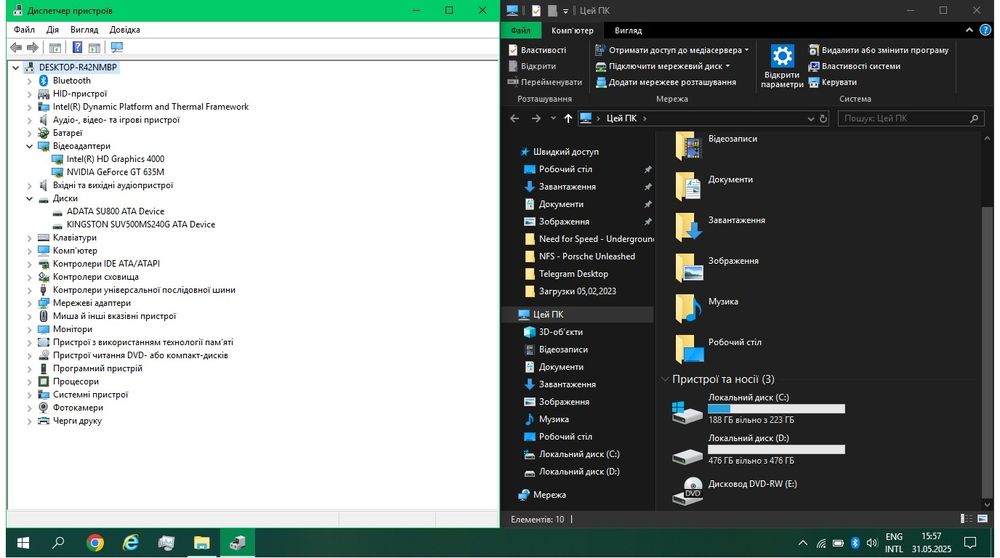Expand the Мережеві адаптери category
This screenshot has width=1000, height=558.
pos(29,303)
